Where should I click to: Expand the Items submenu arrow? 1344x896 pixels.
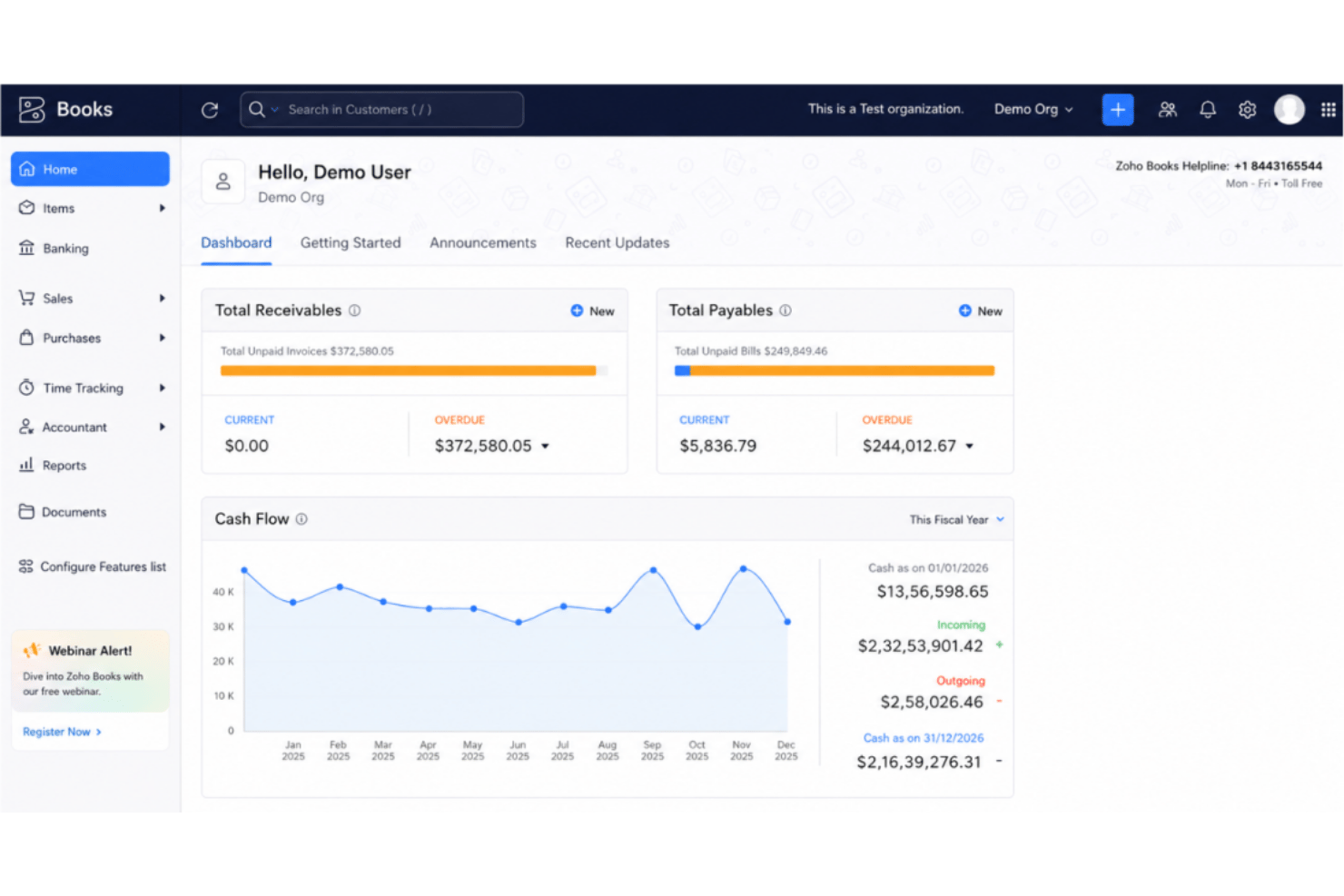coord(163,208)
